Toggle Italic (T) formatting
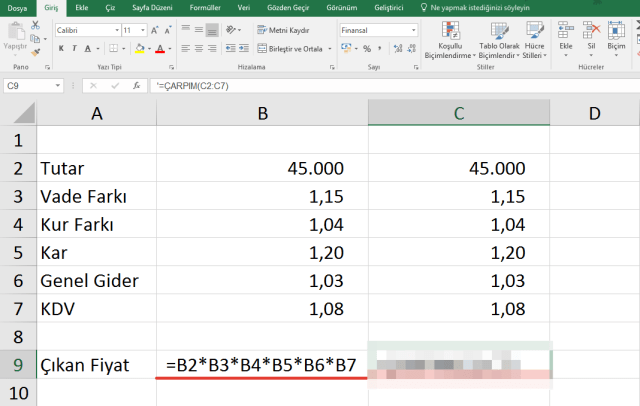640x406 pixels. tap(75, 48)
